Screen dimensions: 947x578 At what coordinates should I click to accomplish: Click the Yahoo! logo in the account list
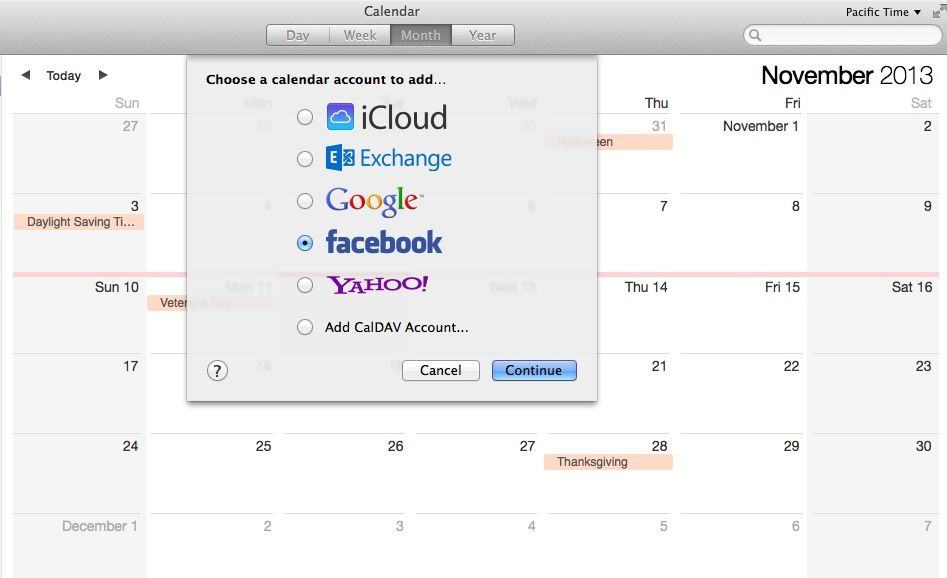377,285
